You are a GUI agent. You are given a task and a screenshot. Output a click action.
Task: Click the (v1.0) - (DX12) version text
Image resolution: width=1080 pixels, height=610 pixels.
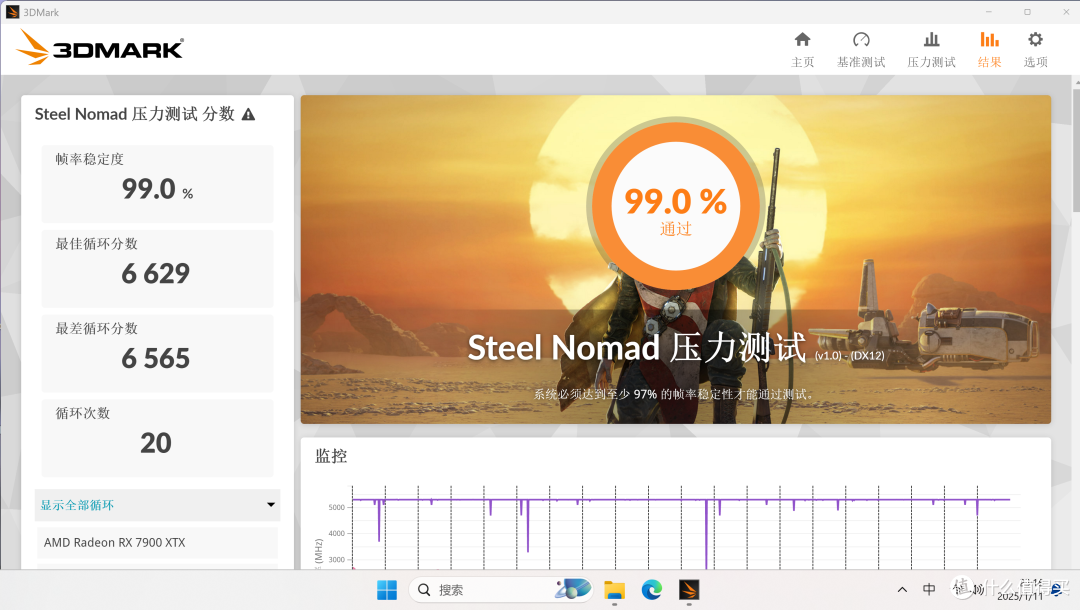point(849,356)
